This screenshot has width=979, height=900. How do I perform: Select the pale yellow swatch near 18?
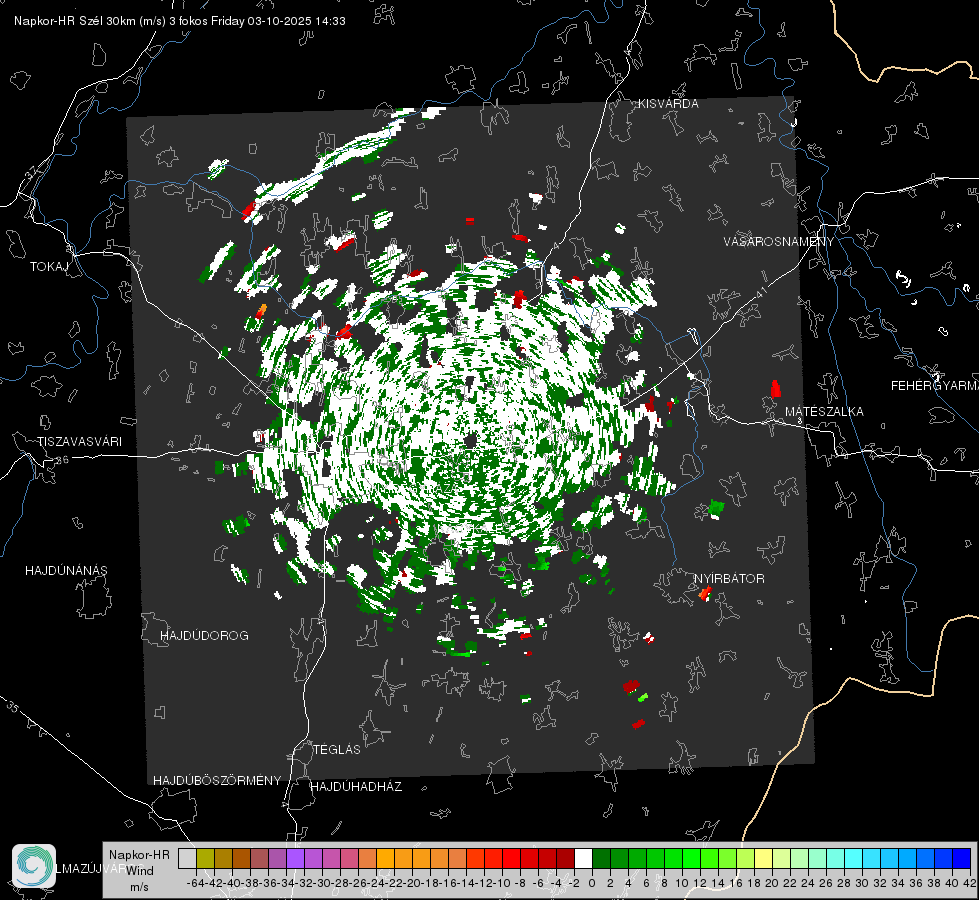pyautogui.click(x=764, y=859)
